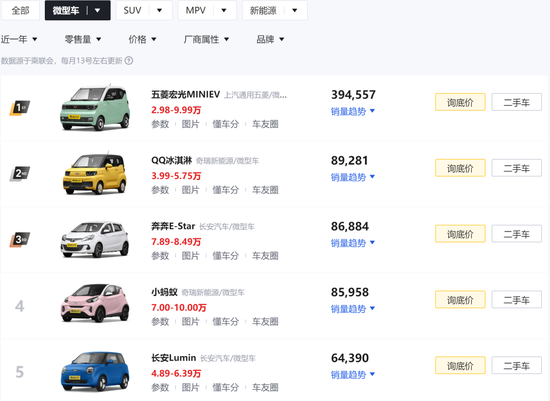
Task: Open dropdown arrow beside SUV
Action: point(159,11)
